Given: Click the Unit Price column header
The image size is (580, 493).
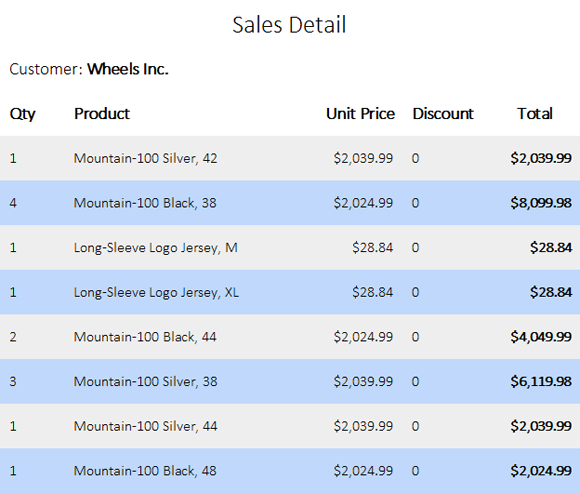Looking at the screenshot, I should [x=360, y=114].
